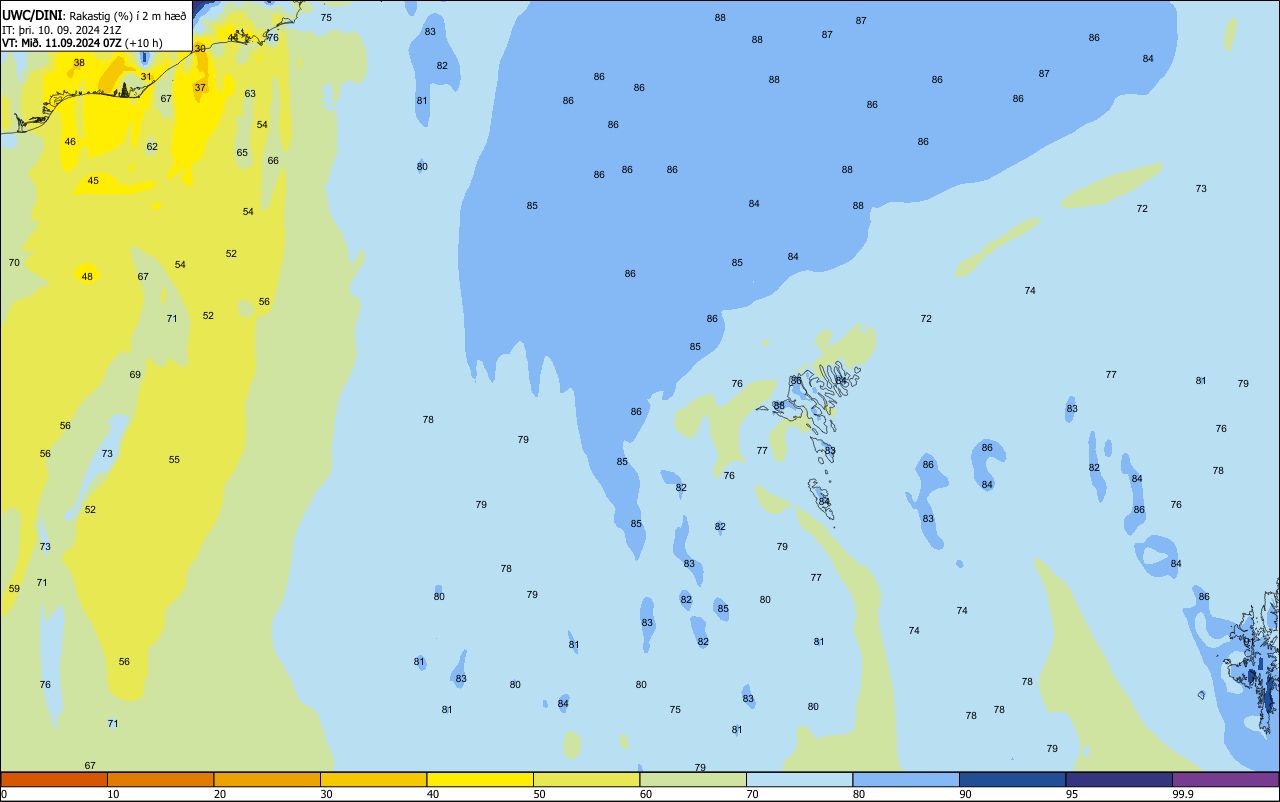Click the legend tick label '99.9'
The width and height of the screenshot is (1280, 802).
[1183, 794]
